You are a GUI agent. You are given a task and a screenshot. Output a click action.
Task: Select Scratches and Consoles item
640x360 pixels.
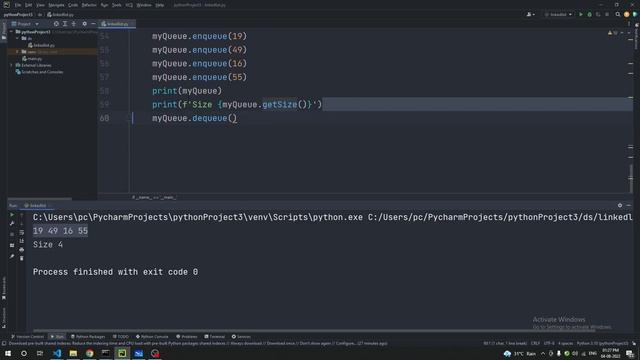tap(39, 72)
